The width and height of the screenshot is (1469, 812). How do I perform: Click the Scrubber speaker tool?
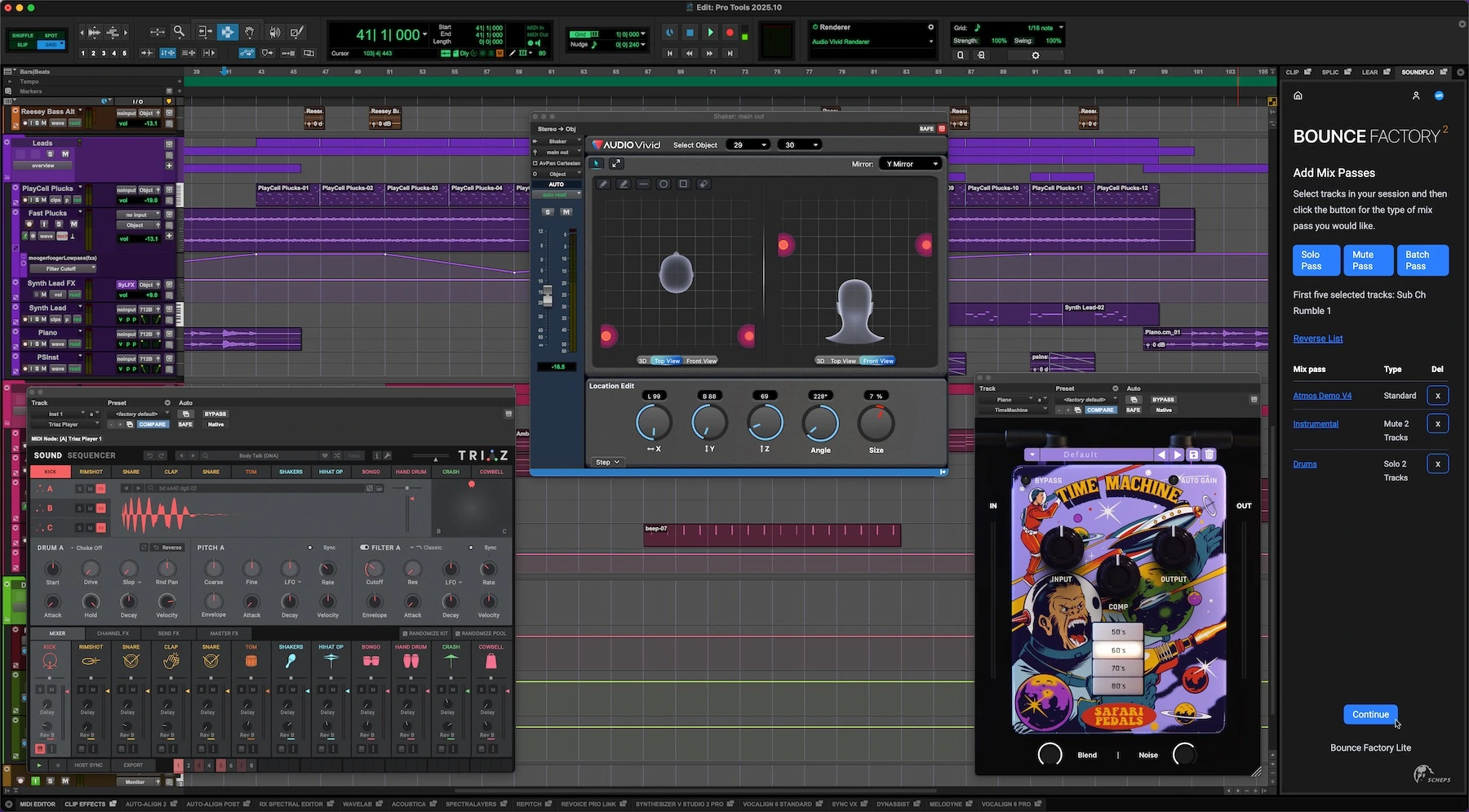pyautogui.click(x=274, y=33)
